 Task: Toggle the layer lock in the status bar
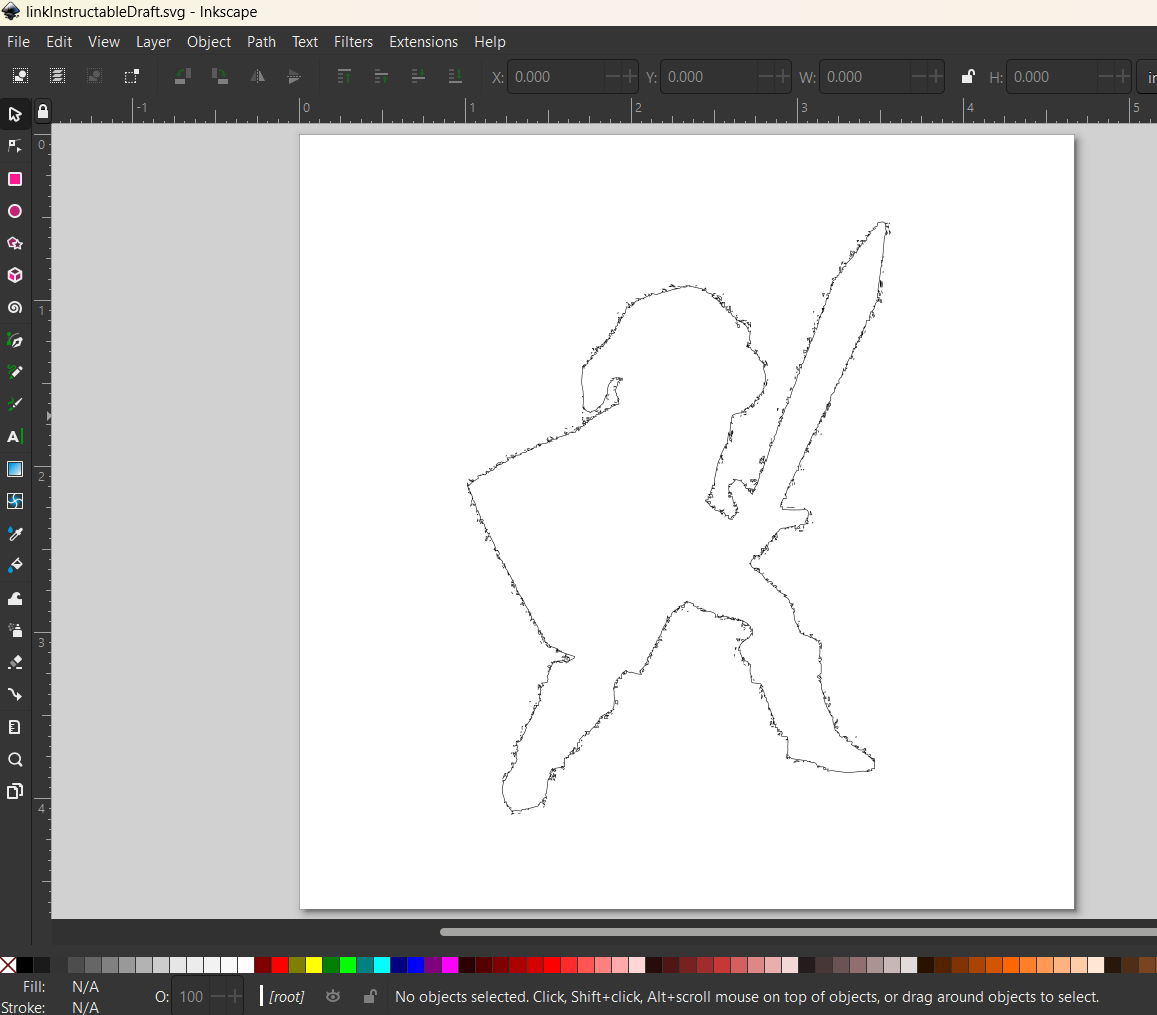(370, 996)
